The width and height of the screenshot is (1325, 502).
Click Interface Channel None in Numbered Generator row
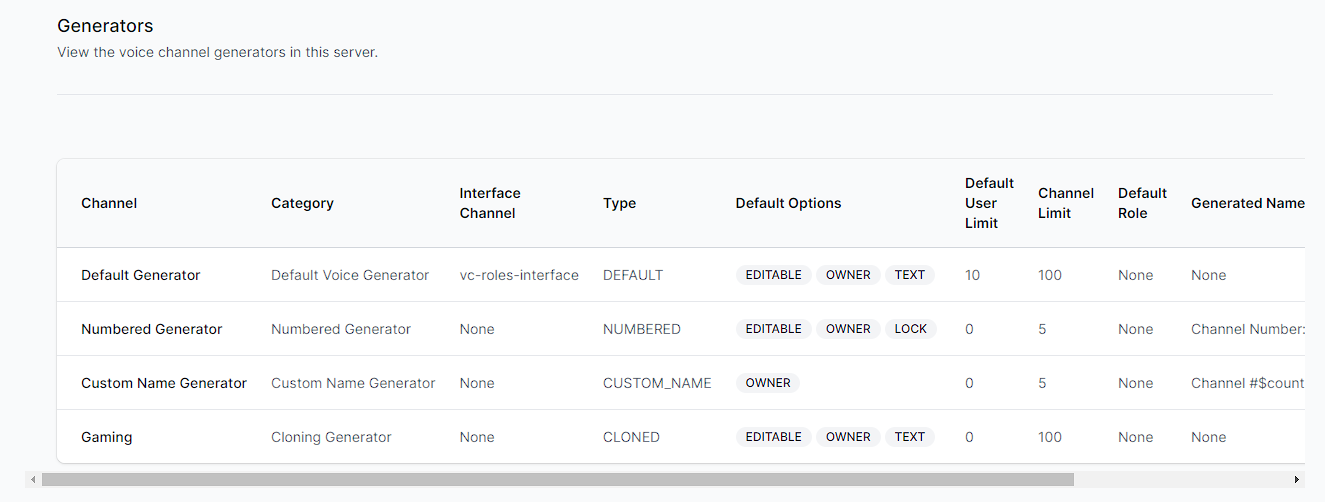coord(477,329)
